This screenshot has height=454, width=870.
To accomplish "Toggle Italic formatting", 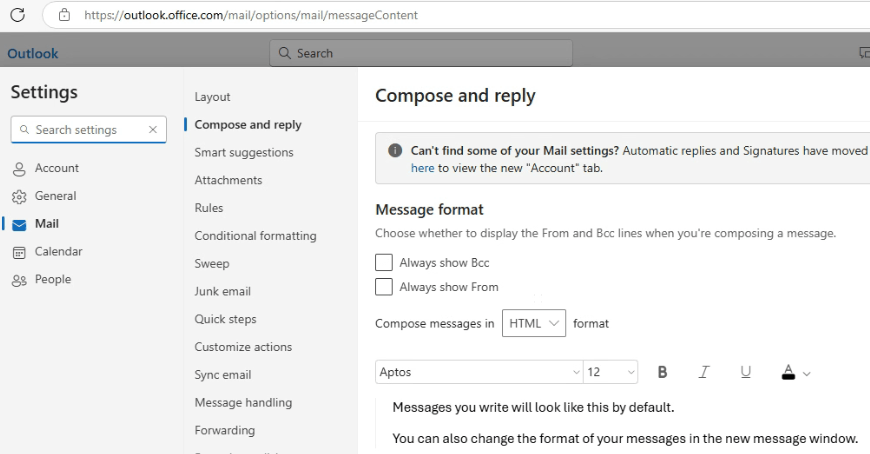I will point(704,372).
